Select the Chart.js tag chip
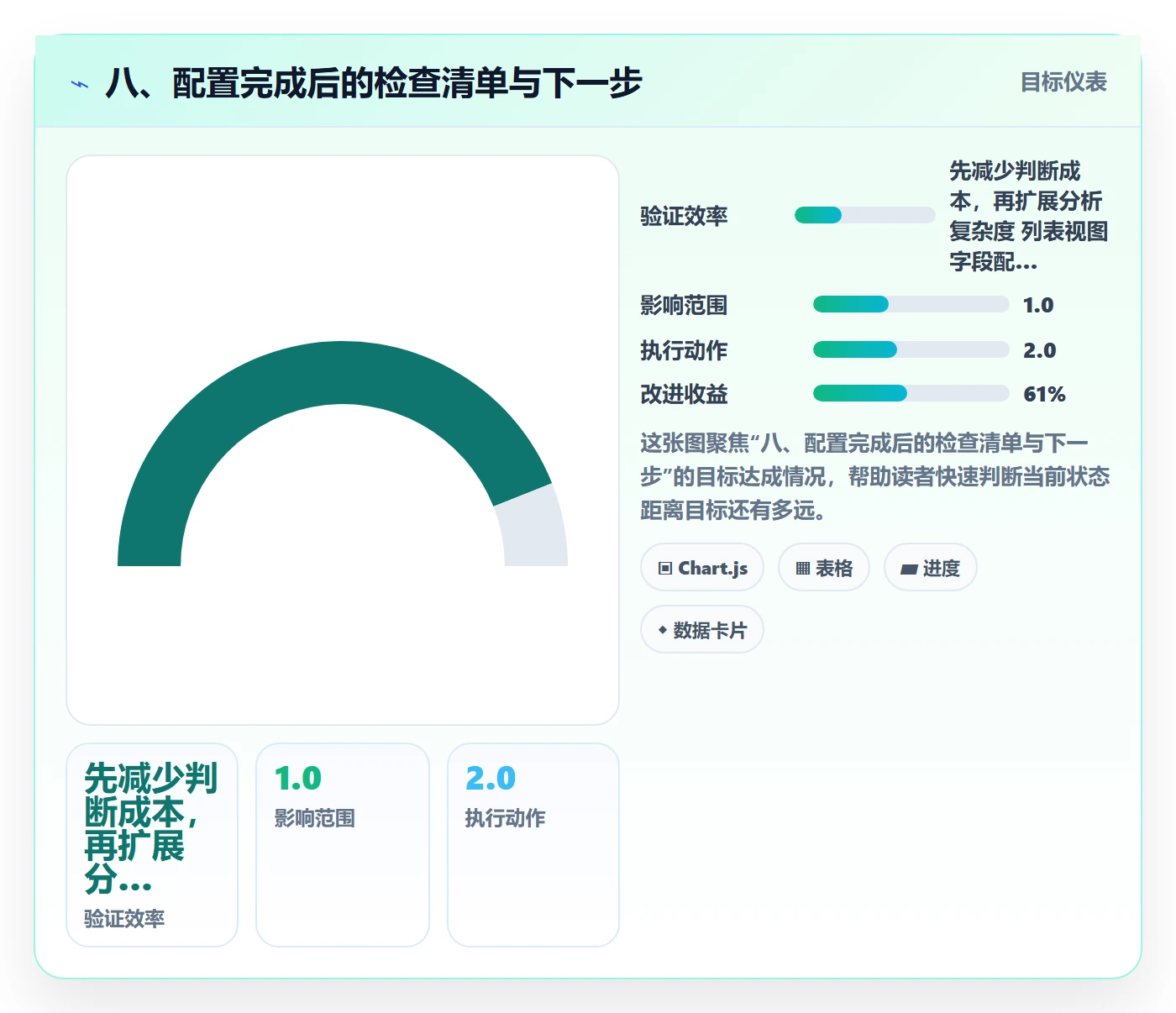The width and height of the screenshot is (1176, 1013). tap(702, 568)
